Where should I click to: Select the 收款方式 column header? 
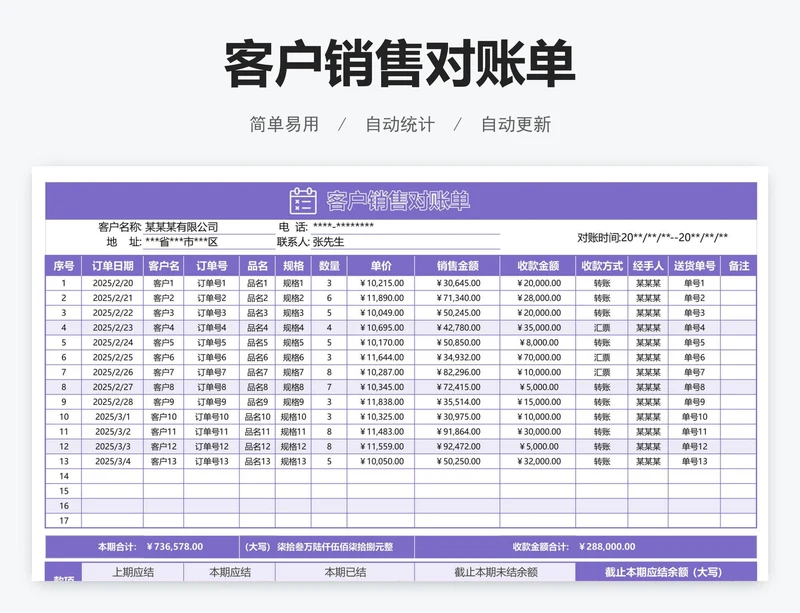(x=602, y=266)
